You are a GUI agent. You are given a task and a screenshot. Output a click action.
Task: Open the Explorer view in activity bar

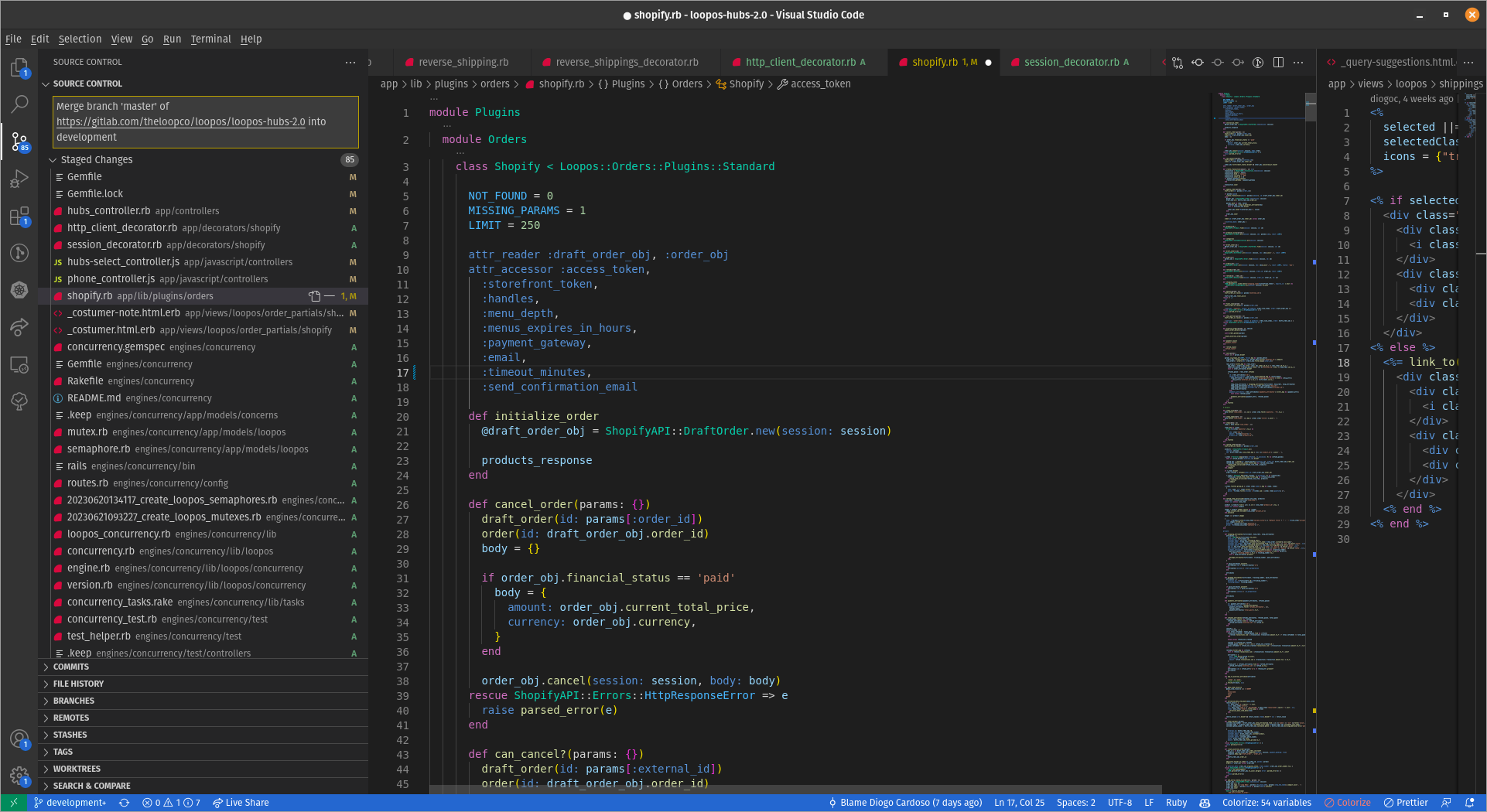19,68
